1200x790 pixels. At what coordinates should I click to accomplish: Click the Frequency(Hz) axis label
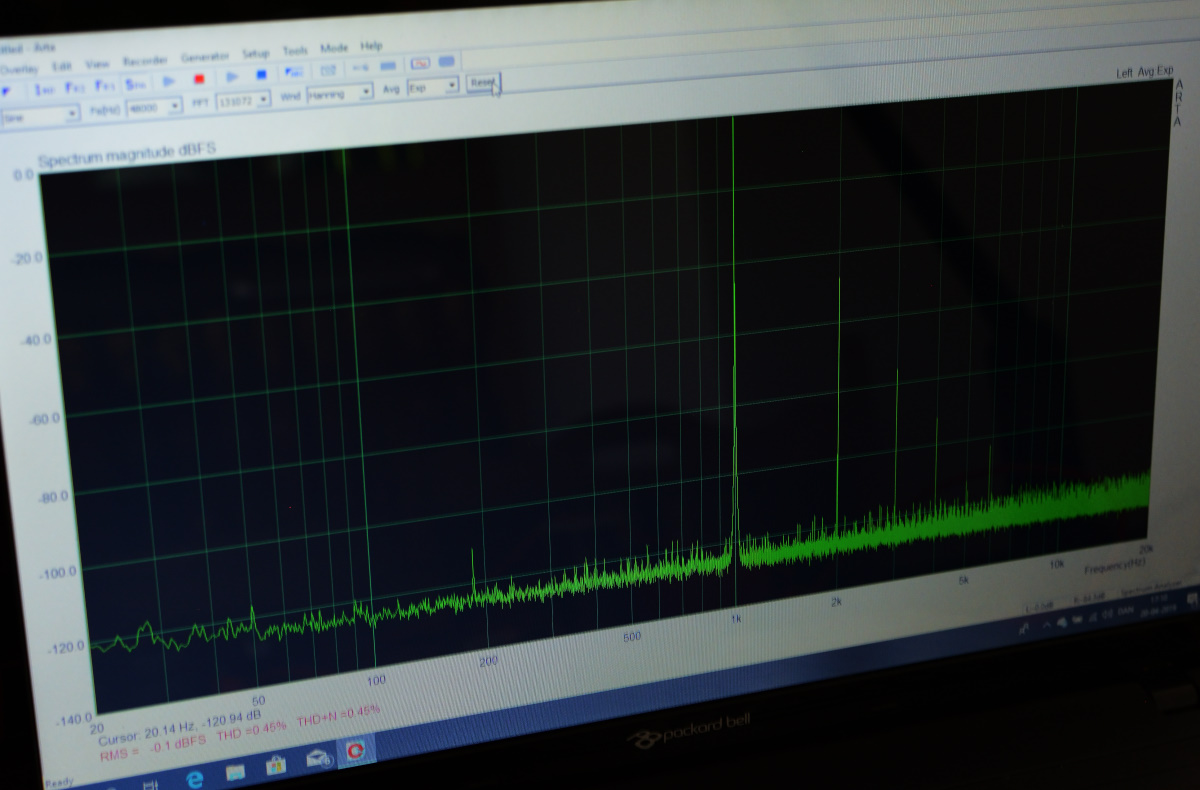click(x=1115, y=566)
